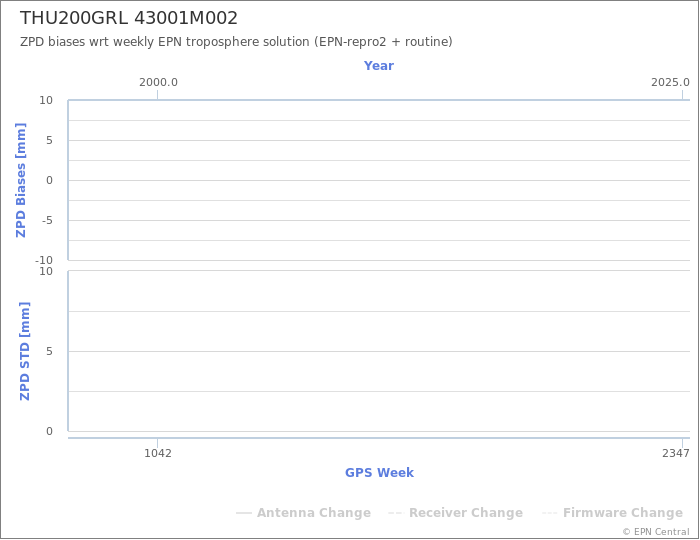Click the ZPD biases subtitle text
This screenshot has width=700, height=540.
point(236,42)
